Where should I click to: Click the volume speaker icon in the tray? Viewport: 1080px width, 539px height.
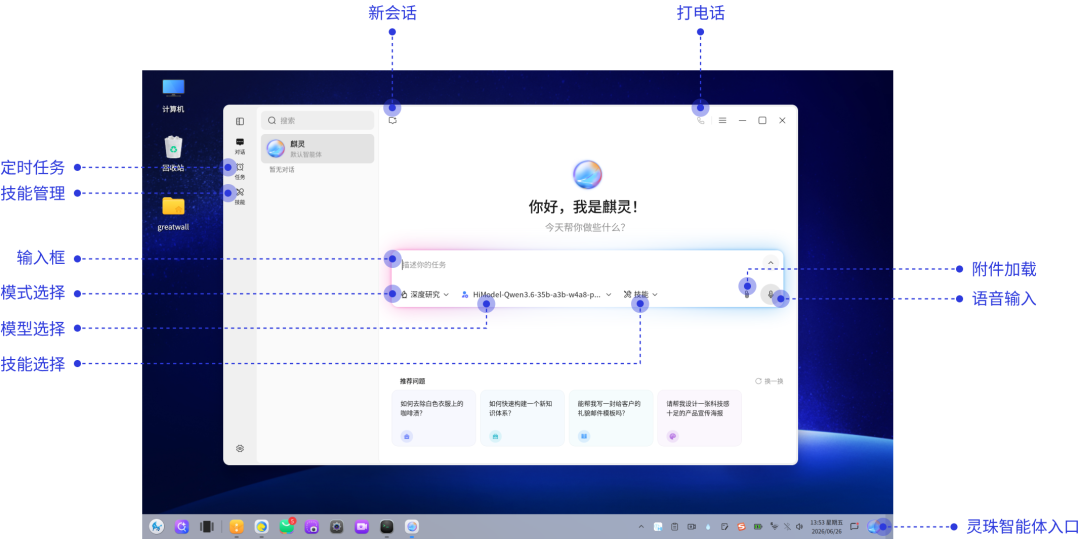click(799, 527)
